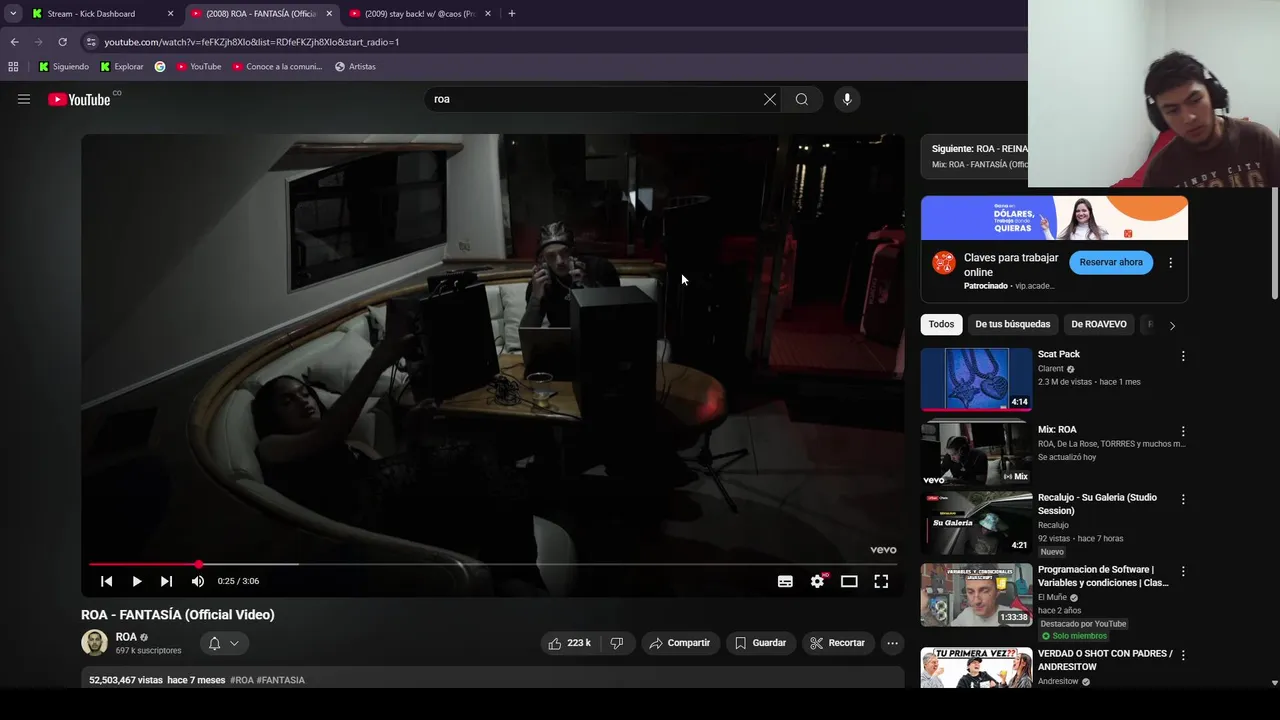Open options for Programacion de Software video
The height and width of the screenshot is (720, 1280).
(x=1183, y=571)
